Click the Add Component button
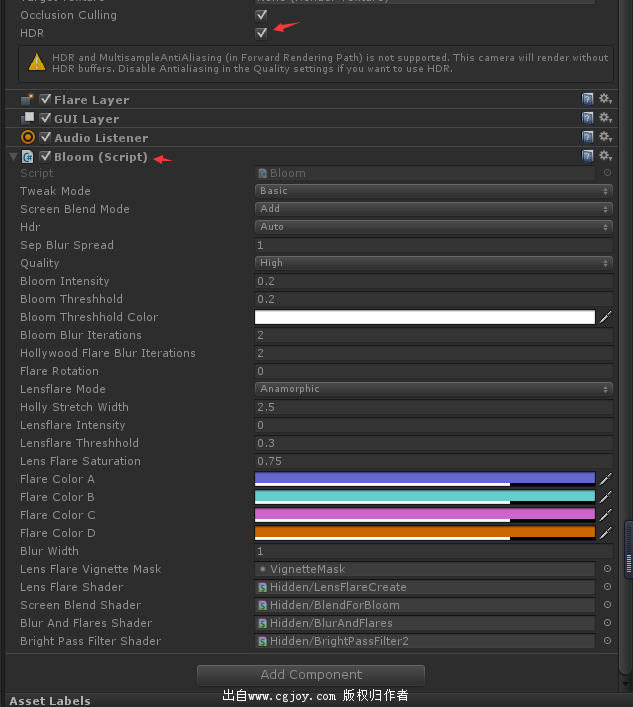Image resolution: width=633 pixels, height=707 pixels. pyautogui.click(x=311, y=675)
